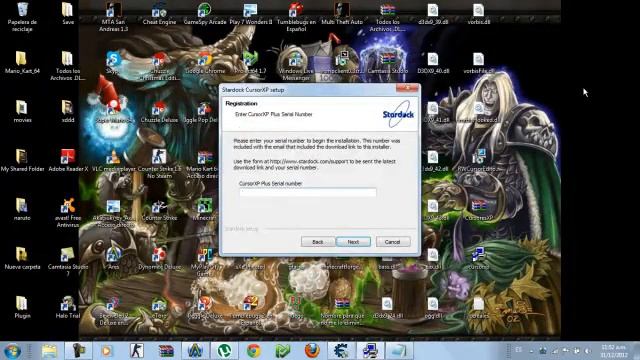
Task: Open Counter Strike from the taskbar
Action: 137,351
